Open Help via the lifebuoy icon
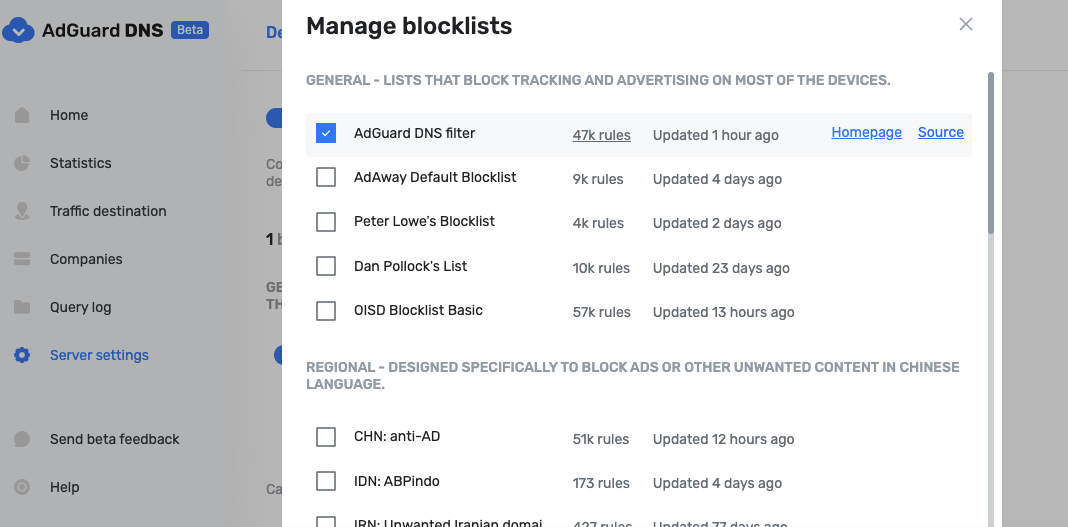Image resolution: width=1068 pixels, height=527 pixels. pyautogui.click(x=22, y=487)
